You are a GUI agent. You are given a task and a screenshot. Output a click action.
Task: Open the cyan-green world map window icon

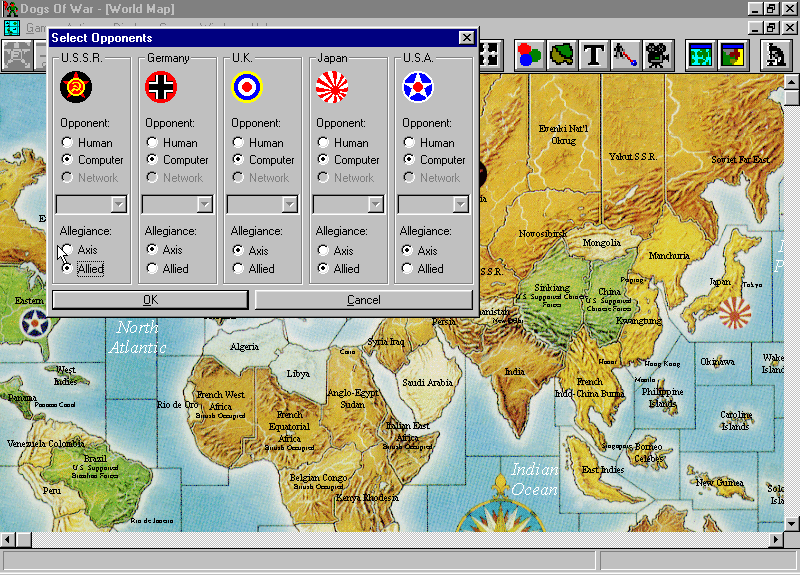tap(701, 55)
